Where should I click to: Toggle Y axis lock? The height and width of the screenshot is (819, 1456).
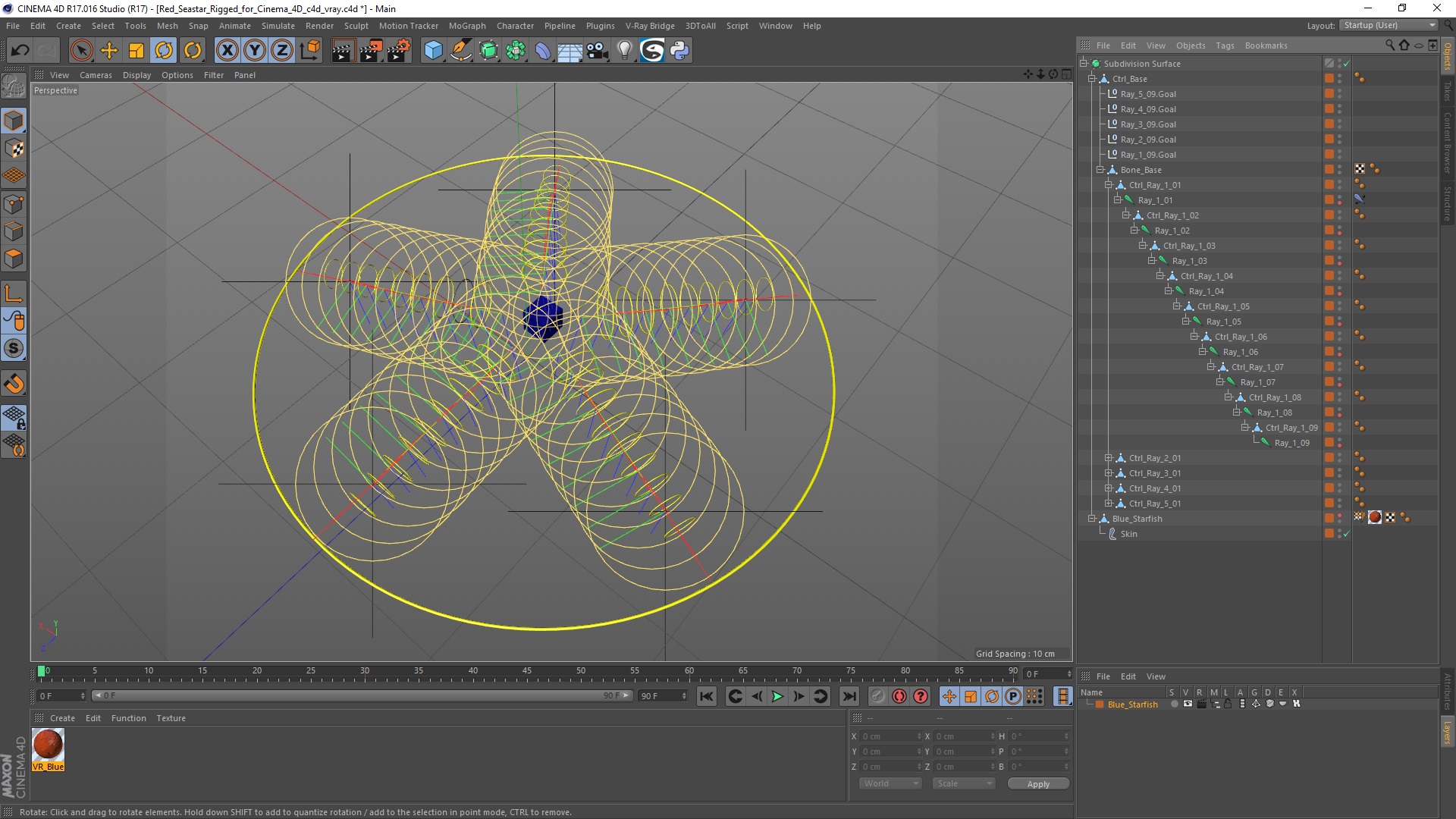[x=255, y=51]
